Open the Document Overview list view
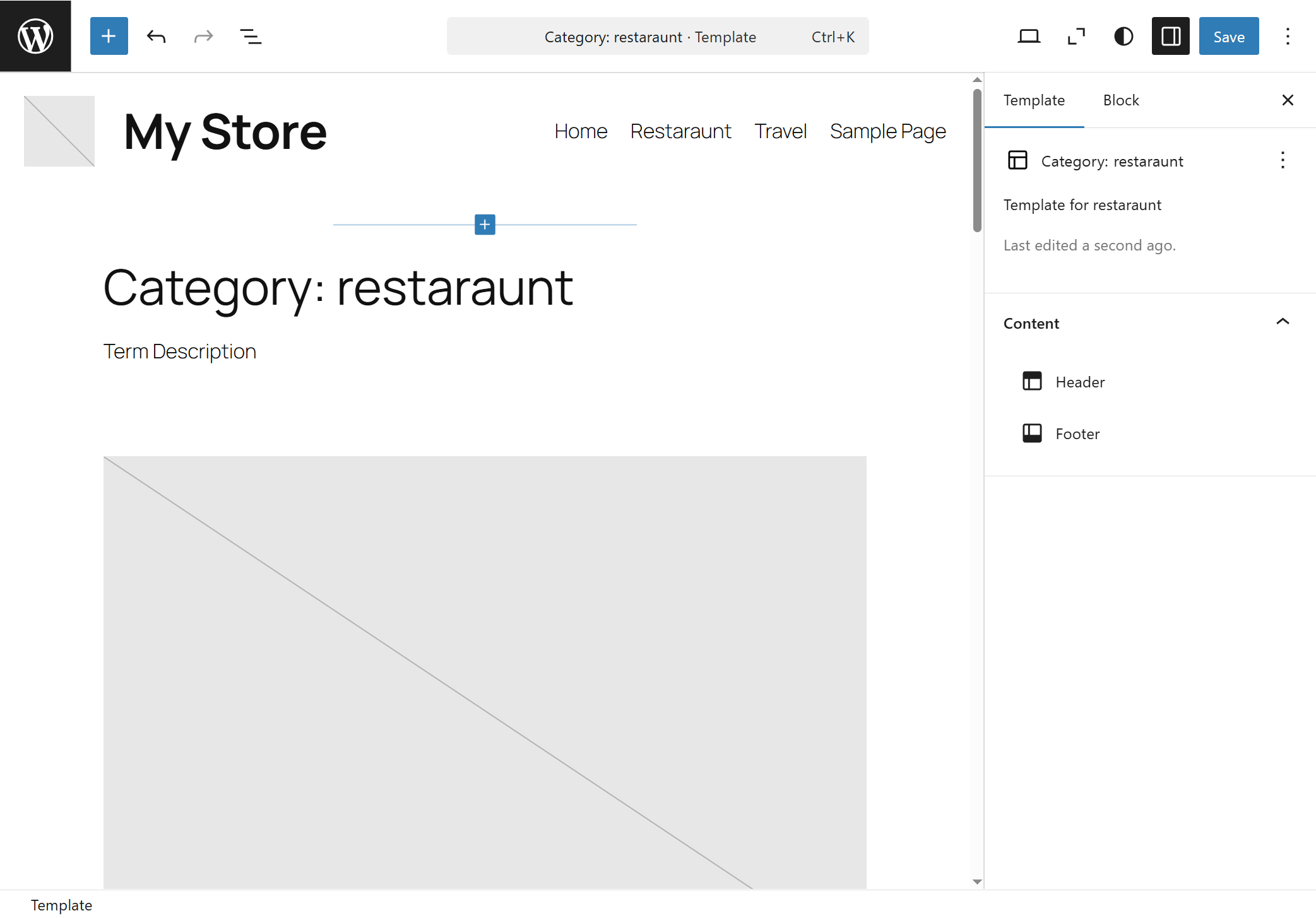The width and height of the screenshot is (1316, 918). point(251,36)
